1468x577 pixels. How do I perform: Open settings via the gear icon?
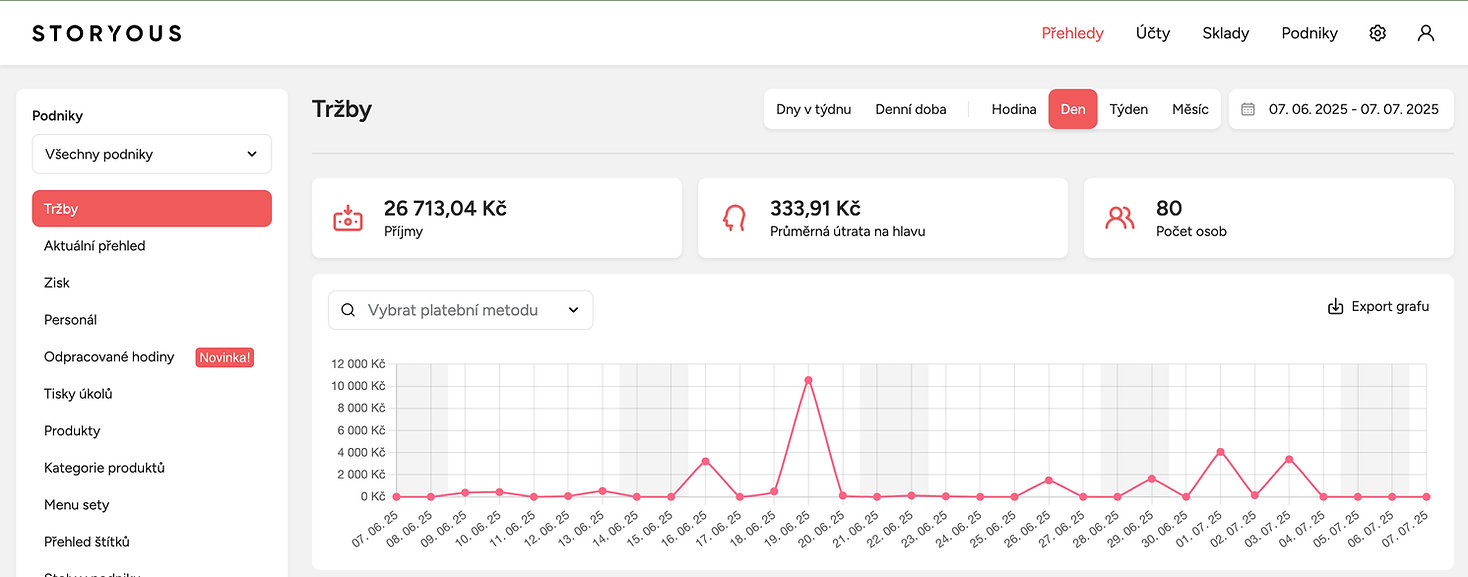[1377, 33]
